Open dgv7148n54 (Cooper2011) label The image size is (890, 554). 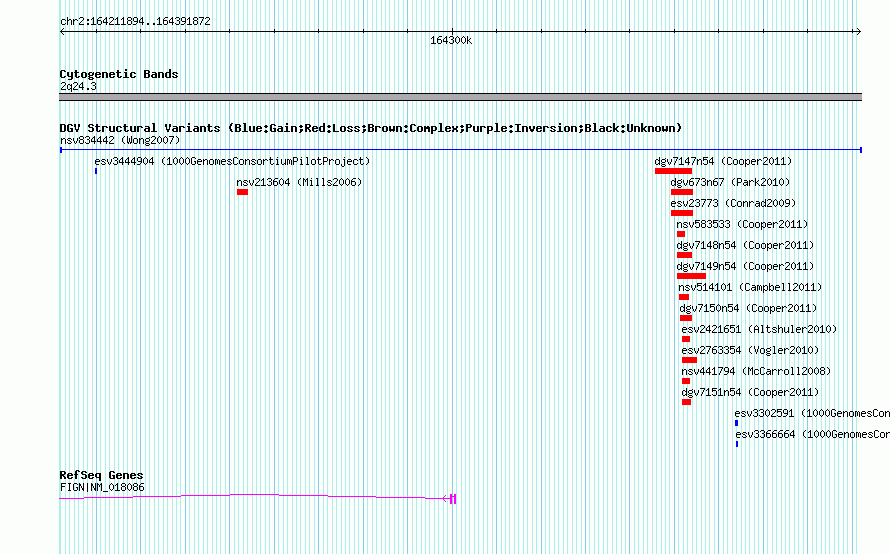tap(745, 245)
